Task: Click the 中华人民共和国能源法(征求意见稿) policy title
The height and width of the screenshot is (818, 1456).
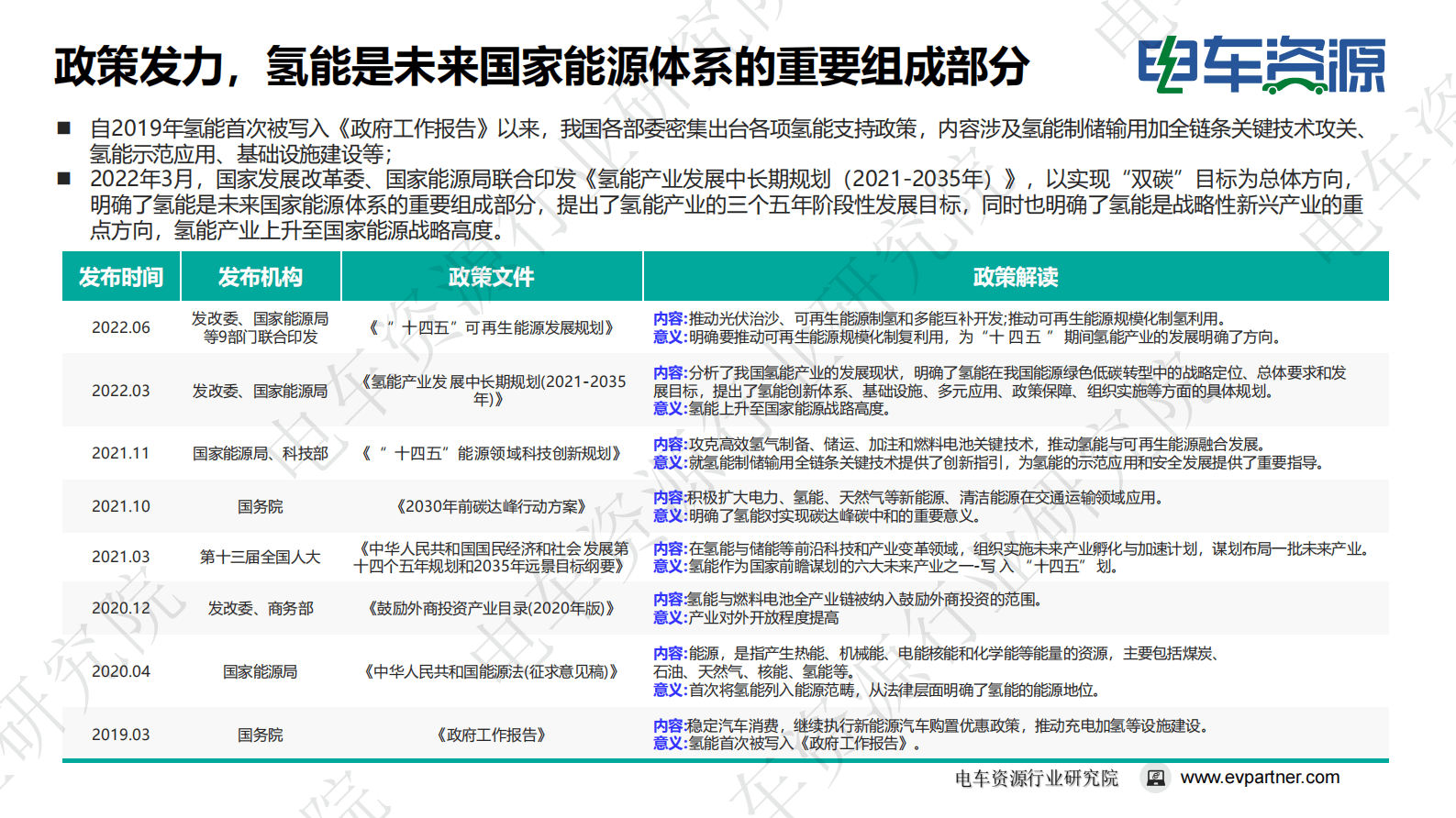Action: coord(492,671)
